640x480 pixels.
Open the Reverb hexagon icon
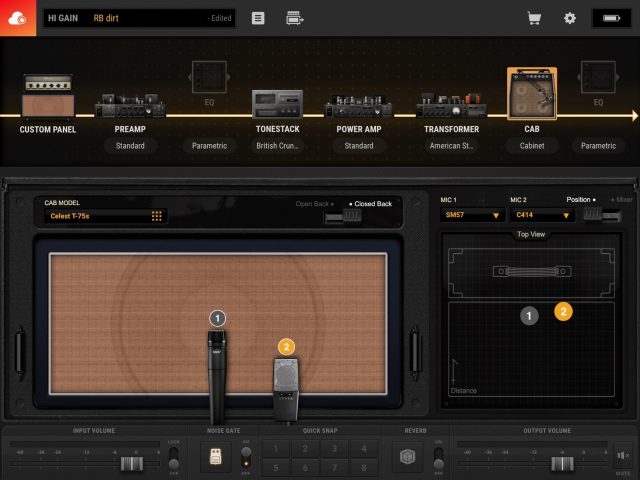(x=407, y=455)
